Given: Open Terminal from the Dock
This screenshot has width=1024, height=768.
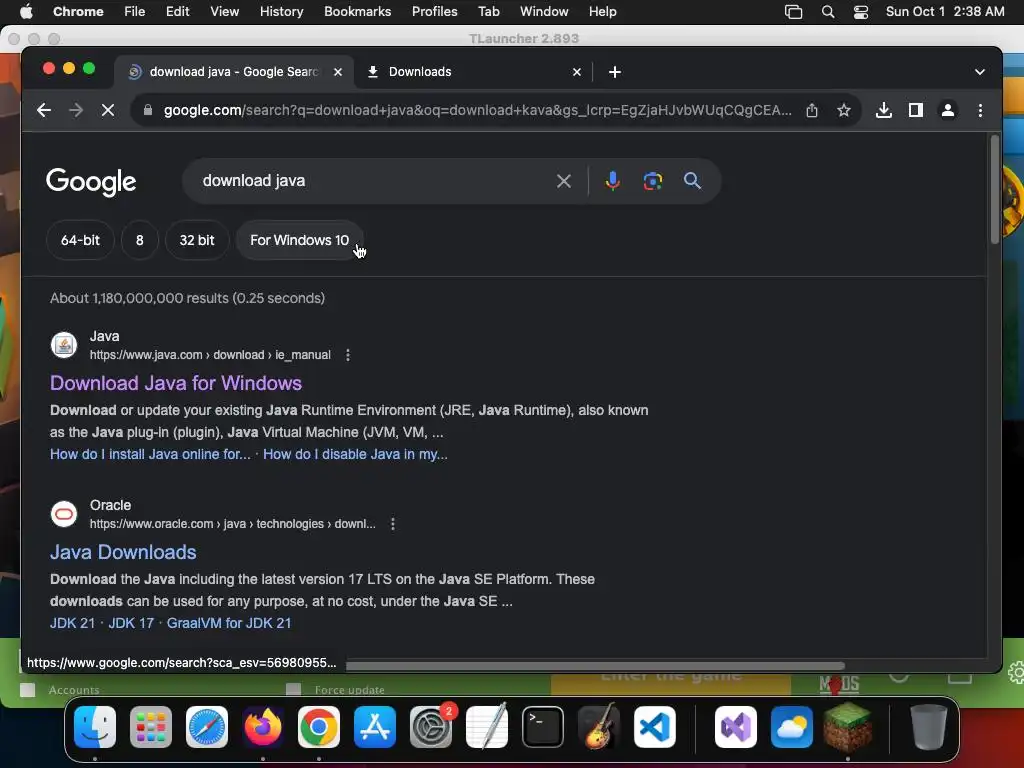Looking at the screenshot, I should point(543,727).
